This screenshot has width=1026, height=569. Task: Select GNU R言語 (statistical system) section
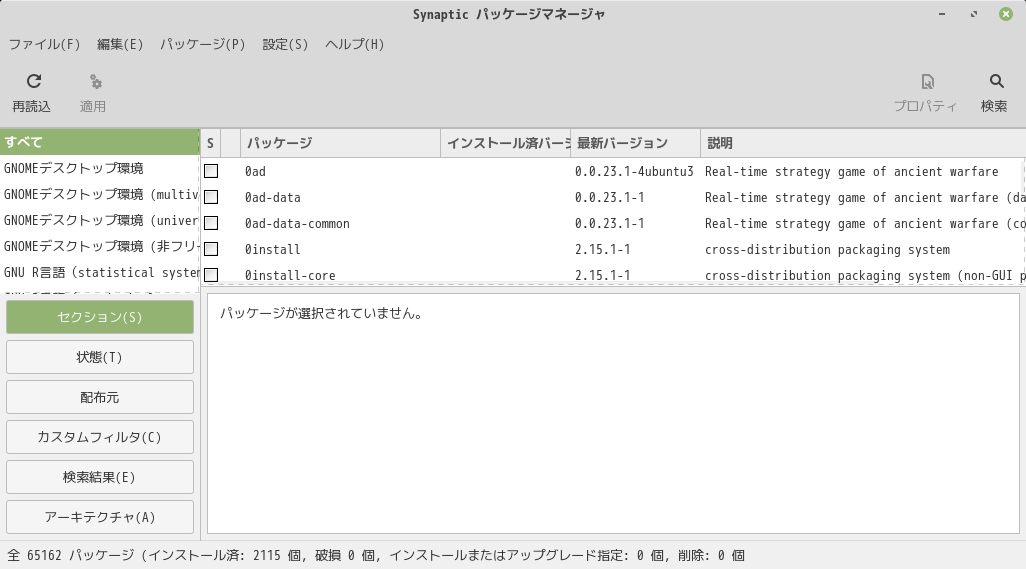[99, 273]
